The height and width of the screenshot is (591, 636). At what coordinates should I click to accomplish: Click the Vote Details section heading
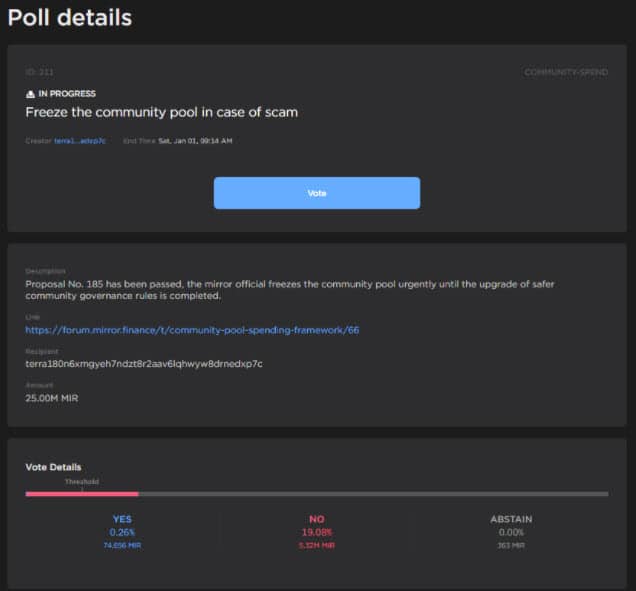[53, 467]
